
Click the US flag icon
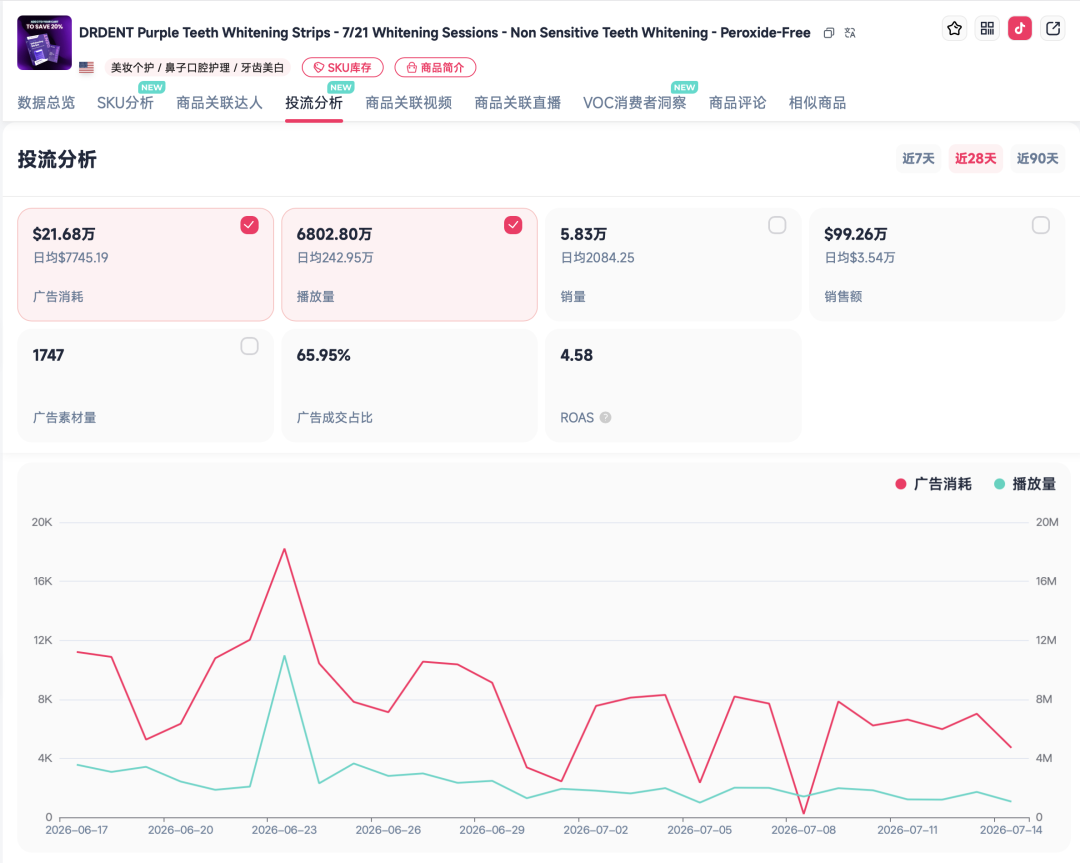point(86,67)
